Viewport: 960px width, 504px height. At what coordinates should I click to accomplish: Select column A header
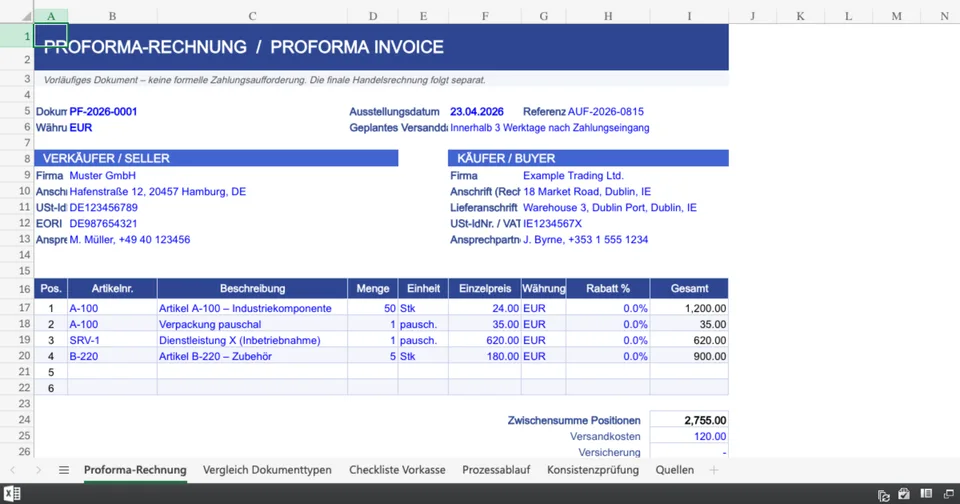coord(51,17)
